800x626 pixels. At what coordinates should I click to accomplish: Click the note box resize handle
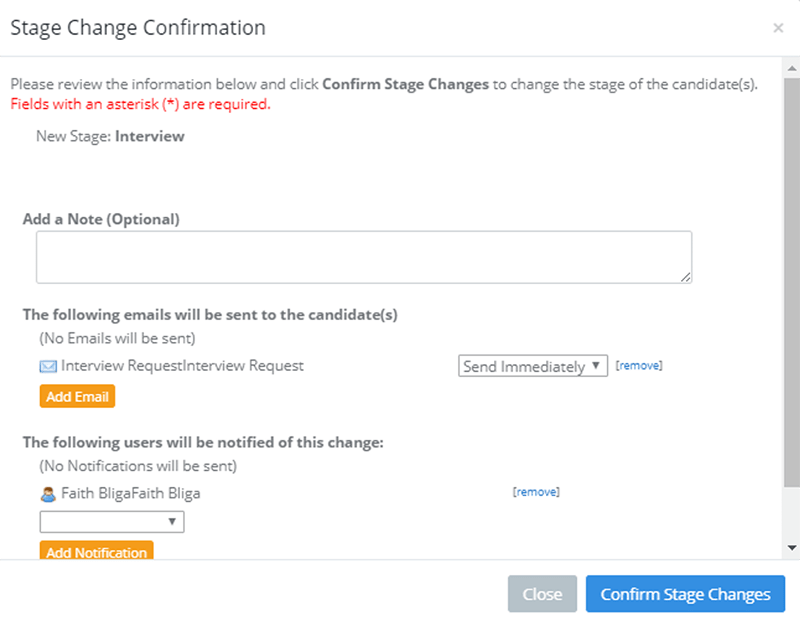(688, 280)
